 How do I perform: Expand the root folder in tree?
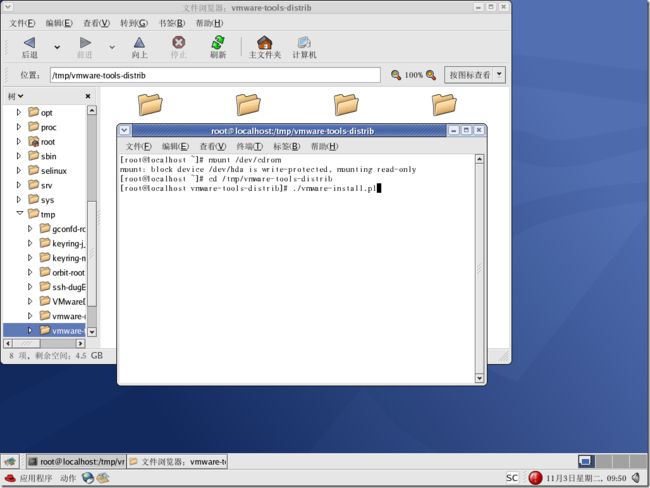click(x=19, y=141)
